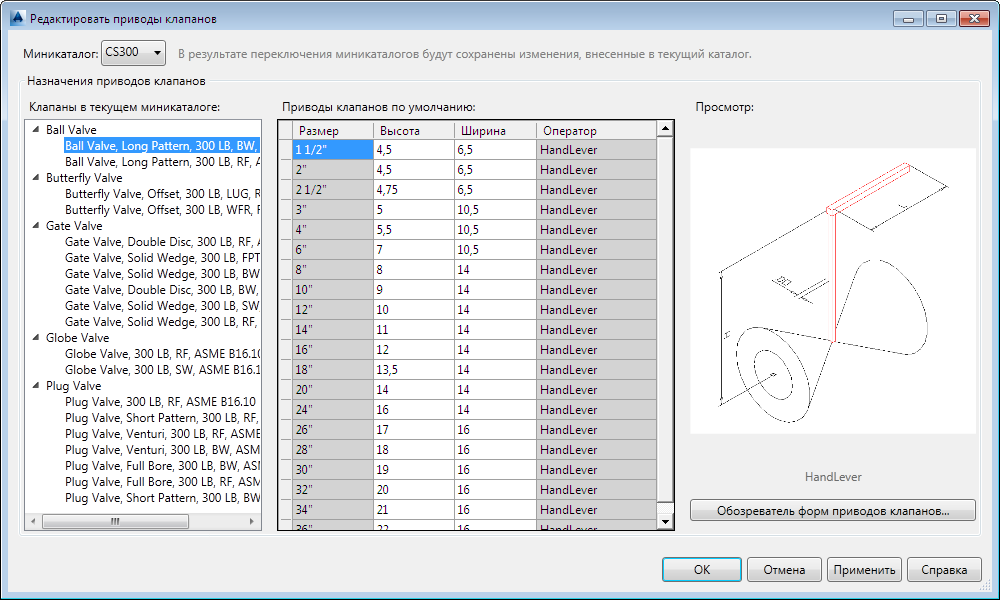Select Butterfly Valve, Offset, 300 LB, LUG
Viewport: 1000px width, 600px height.
point(163,194)
